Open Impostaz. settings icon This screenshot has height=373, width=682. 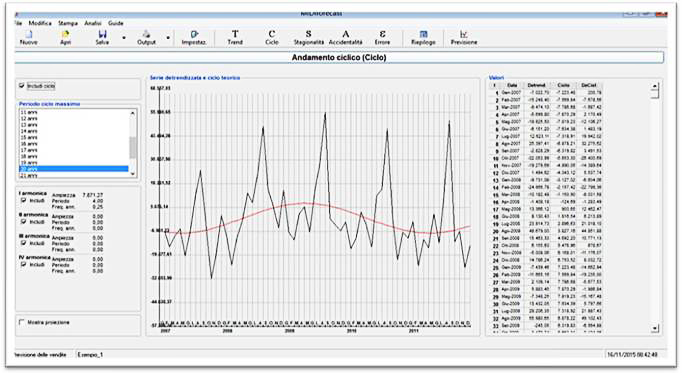[194, 38]
